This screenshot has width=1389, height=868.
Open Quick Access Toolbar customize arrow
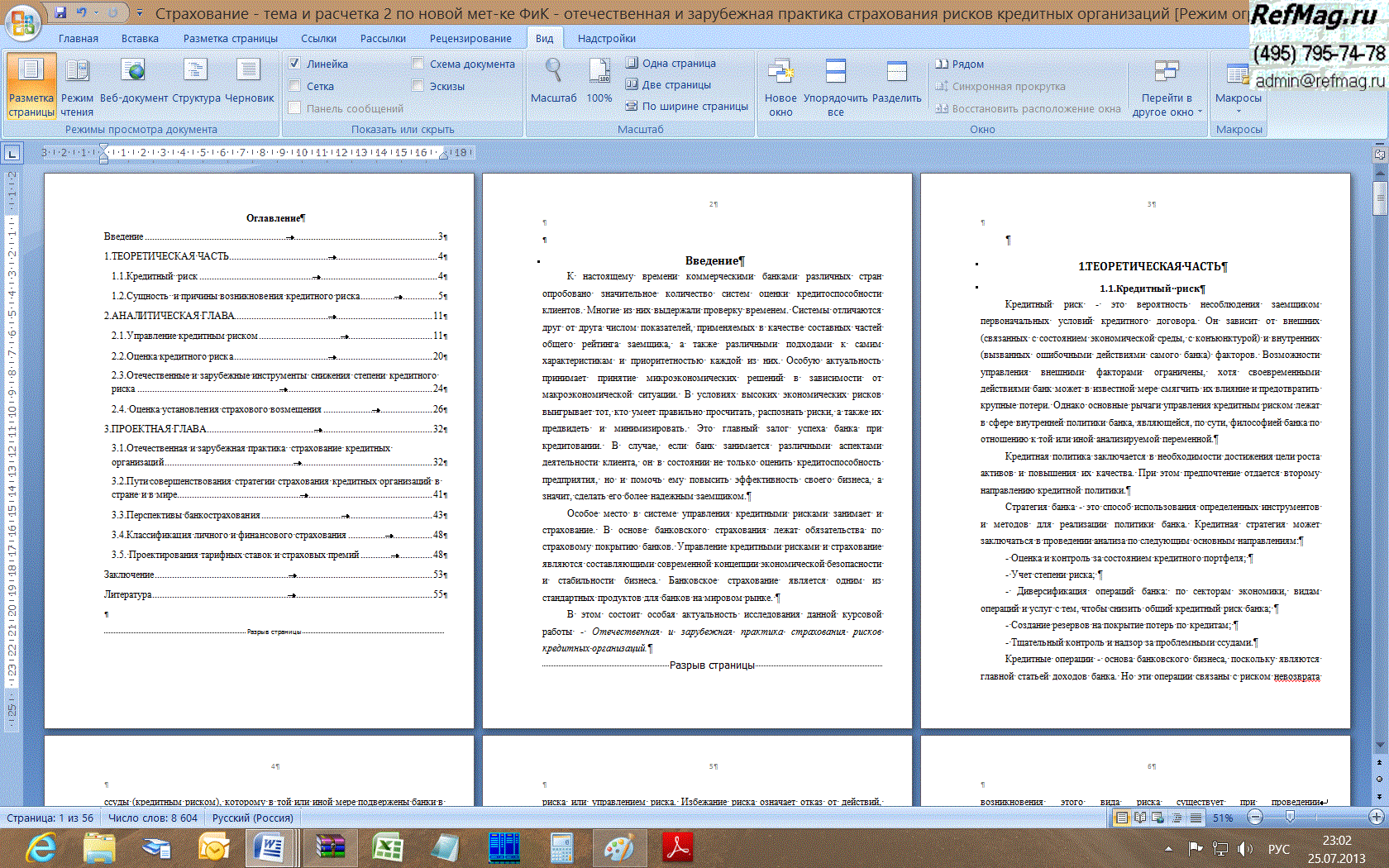coord(140,13)
